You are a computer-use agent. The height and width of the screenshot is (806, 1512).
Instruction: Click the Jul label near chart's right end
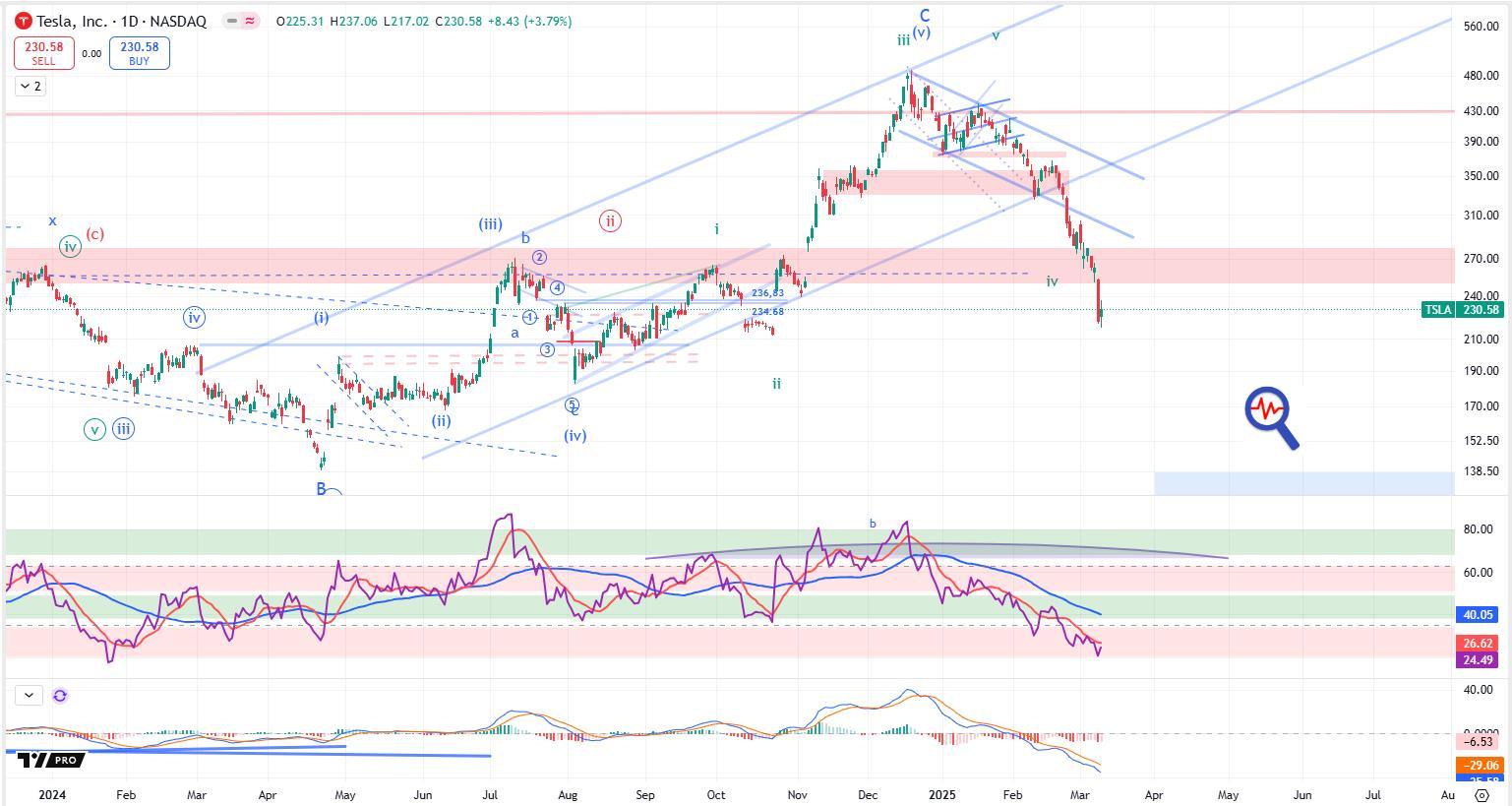tap(1373, 794)
